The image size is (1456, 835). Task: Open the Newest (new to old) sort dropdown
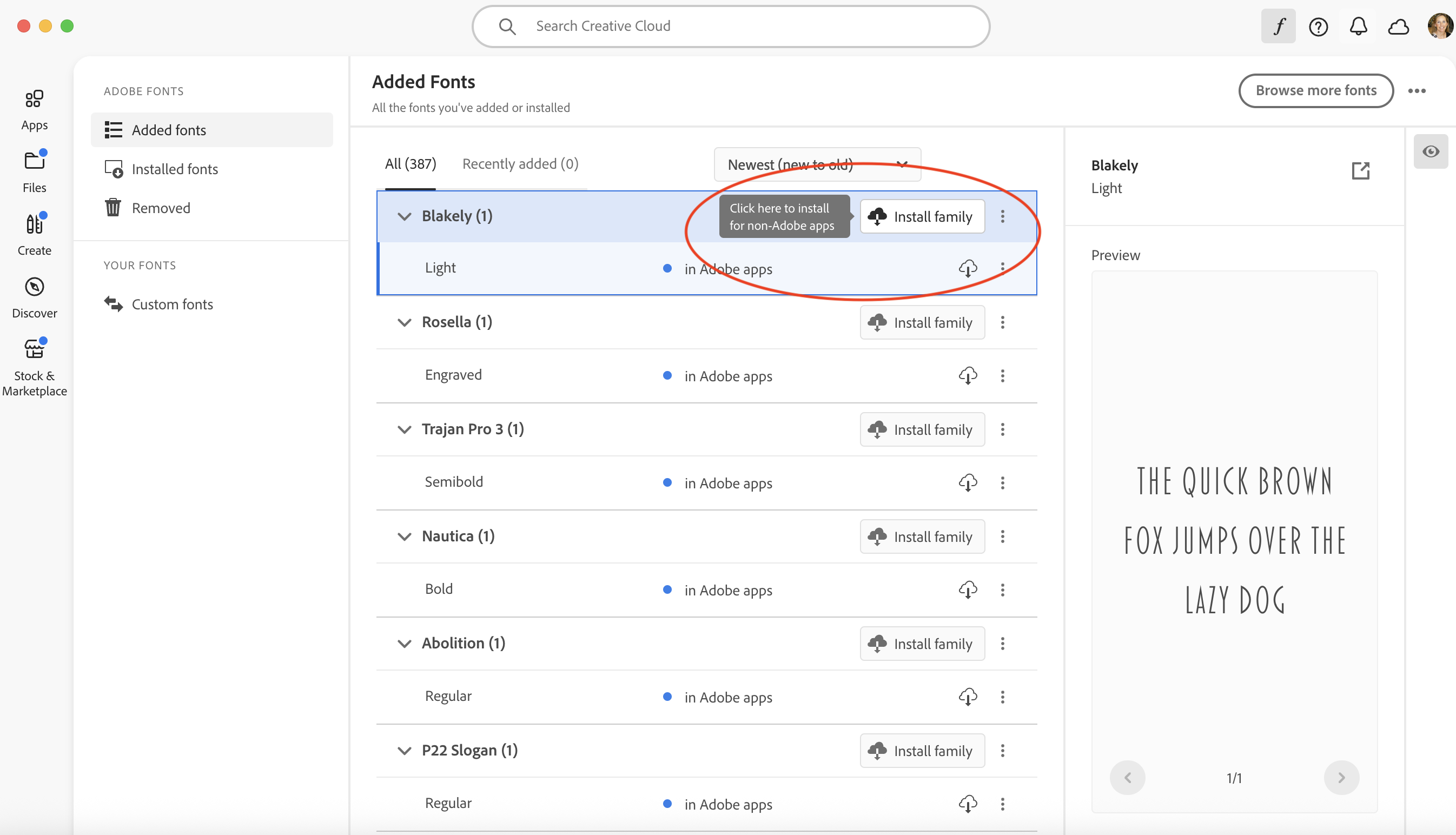[817, 164]
